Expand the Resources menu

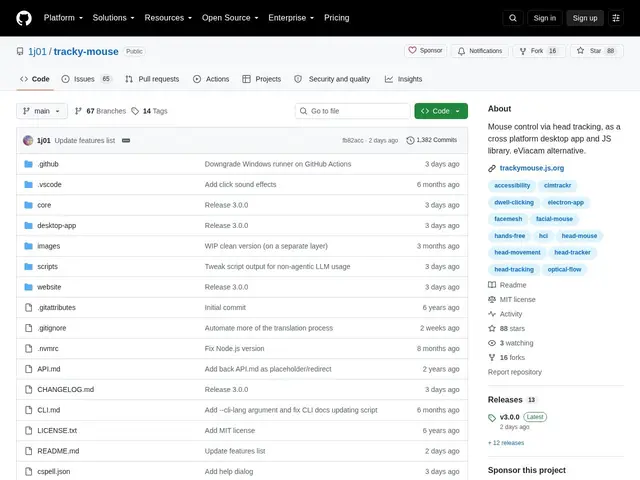click(168, 18)
